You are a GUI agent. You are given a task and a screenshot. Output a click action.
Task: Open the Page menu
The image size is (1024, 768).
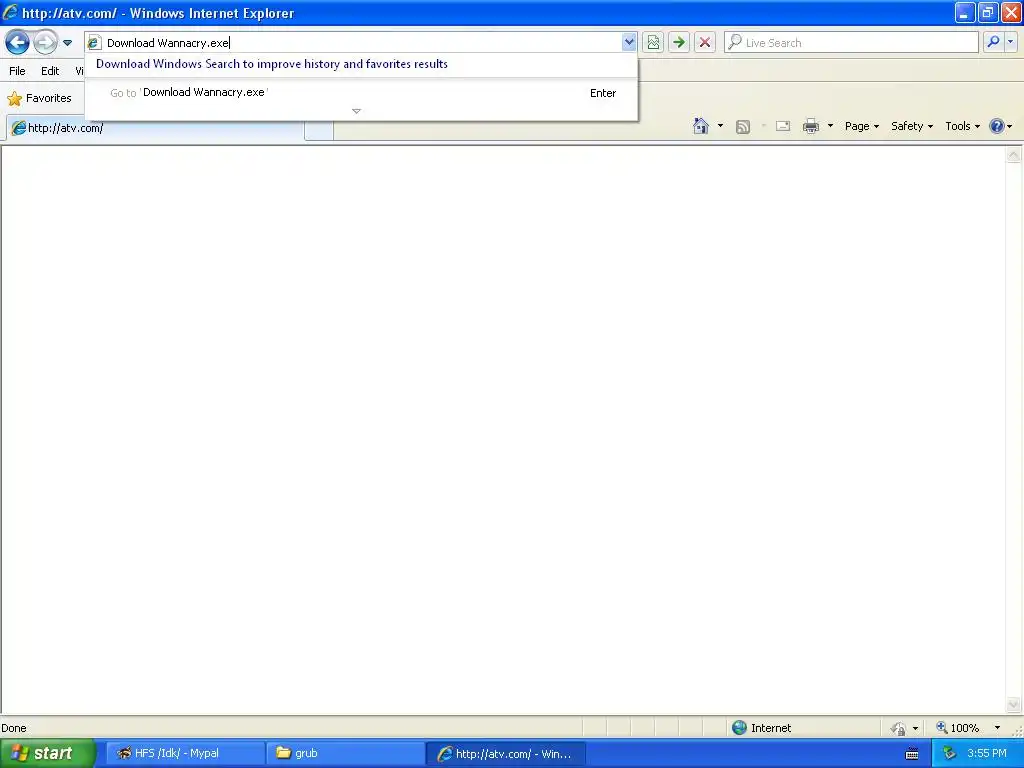click(861, 127)
